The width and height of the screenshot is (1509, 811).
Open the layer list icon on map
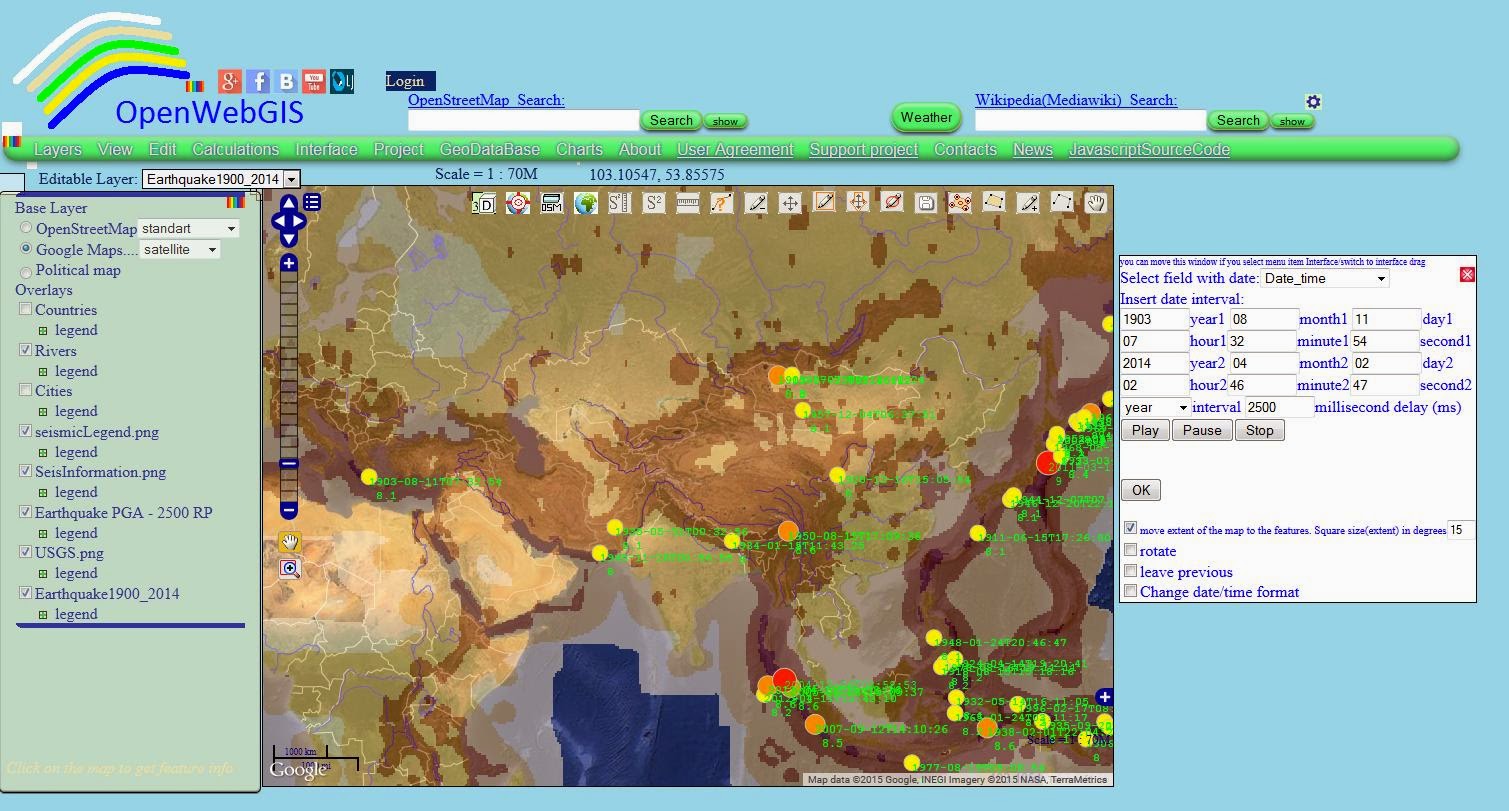tap(312, 203)
